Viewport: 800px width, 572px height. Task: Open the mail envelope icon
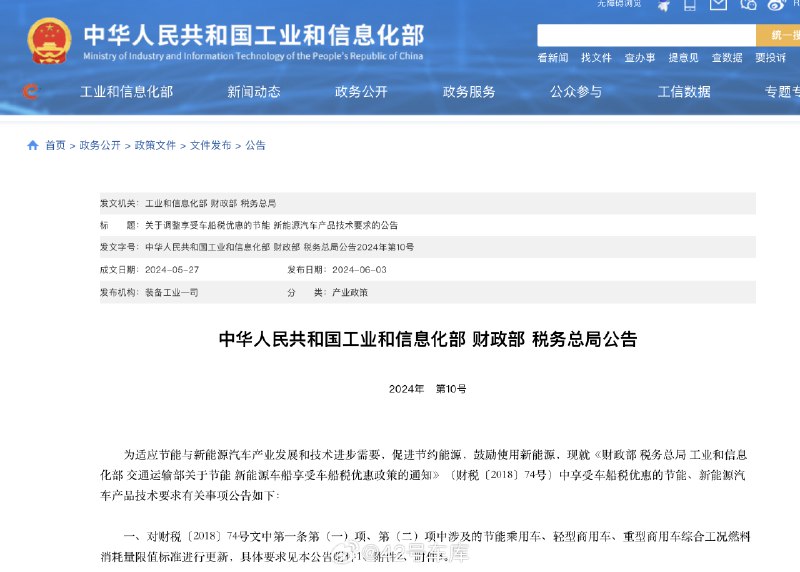click(x=718, y=5)
